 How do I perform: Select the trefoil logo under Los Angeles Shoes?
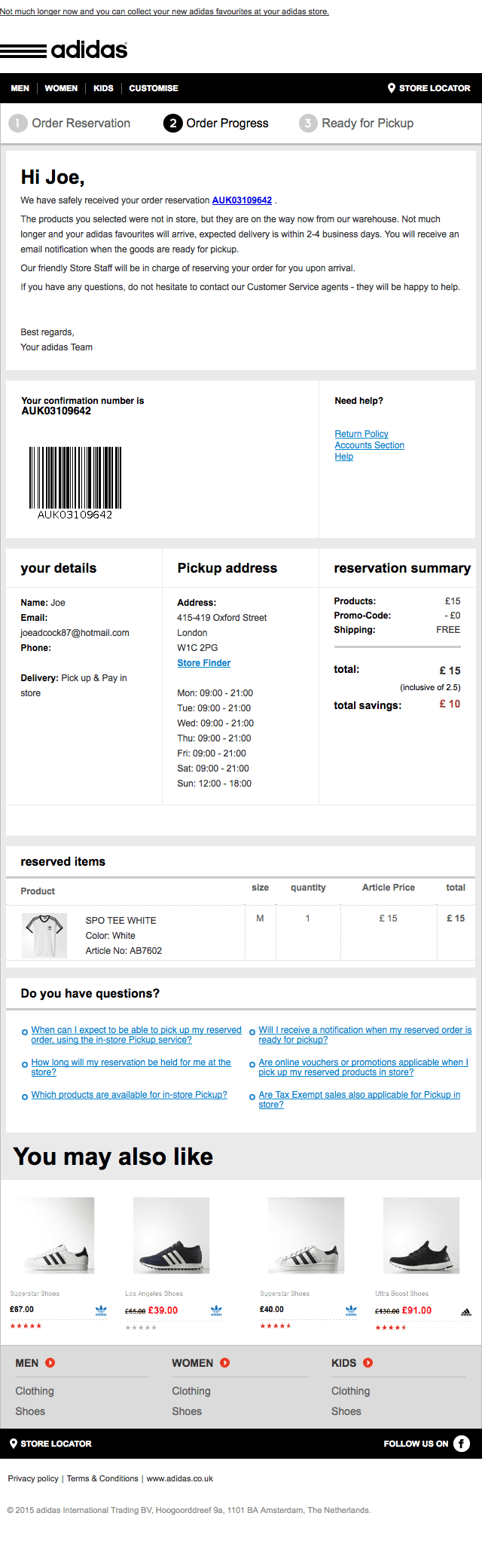[x=216, y=1311]
